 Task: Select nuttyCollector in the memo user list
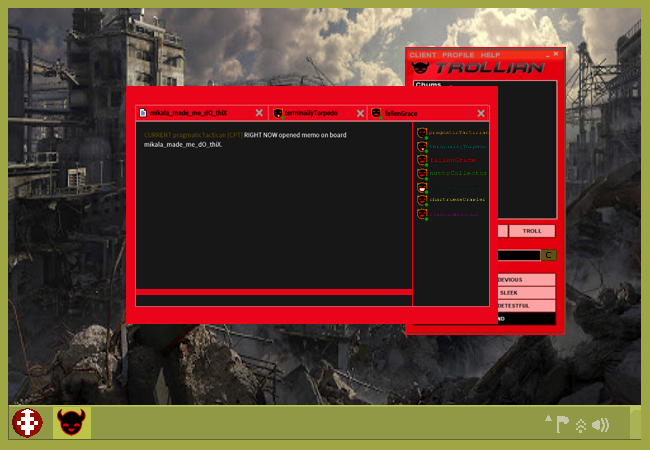452,173
